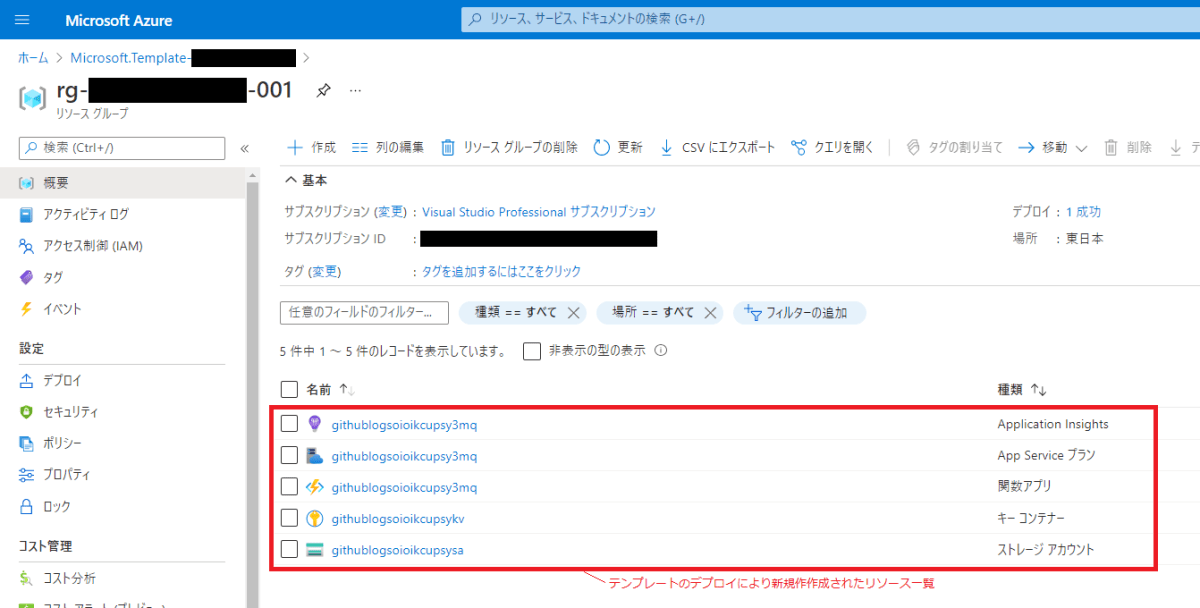Open the App Service プラン resource link
Image resolution: width=1200 pixels, height=608 pixels.
coord(404,456)
